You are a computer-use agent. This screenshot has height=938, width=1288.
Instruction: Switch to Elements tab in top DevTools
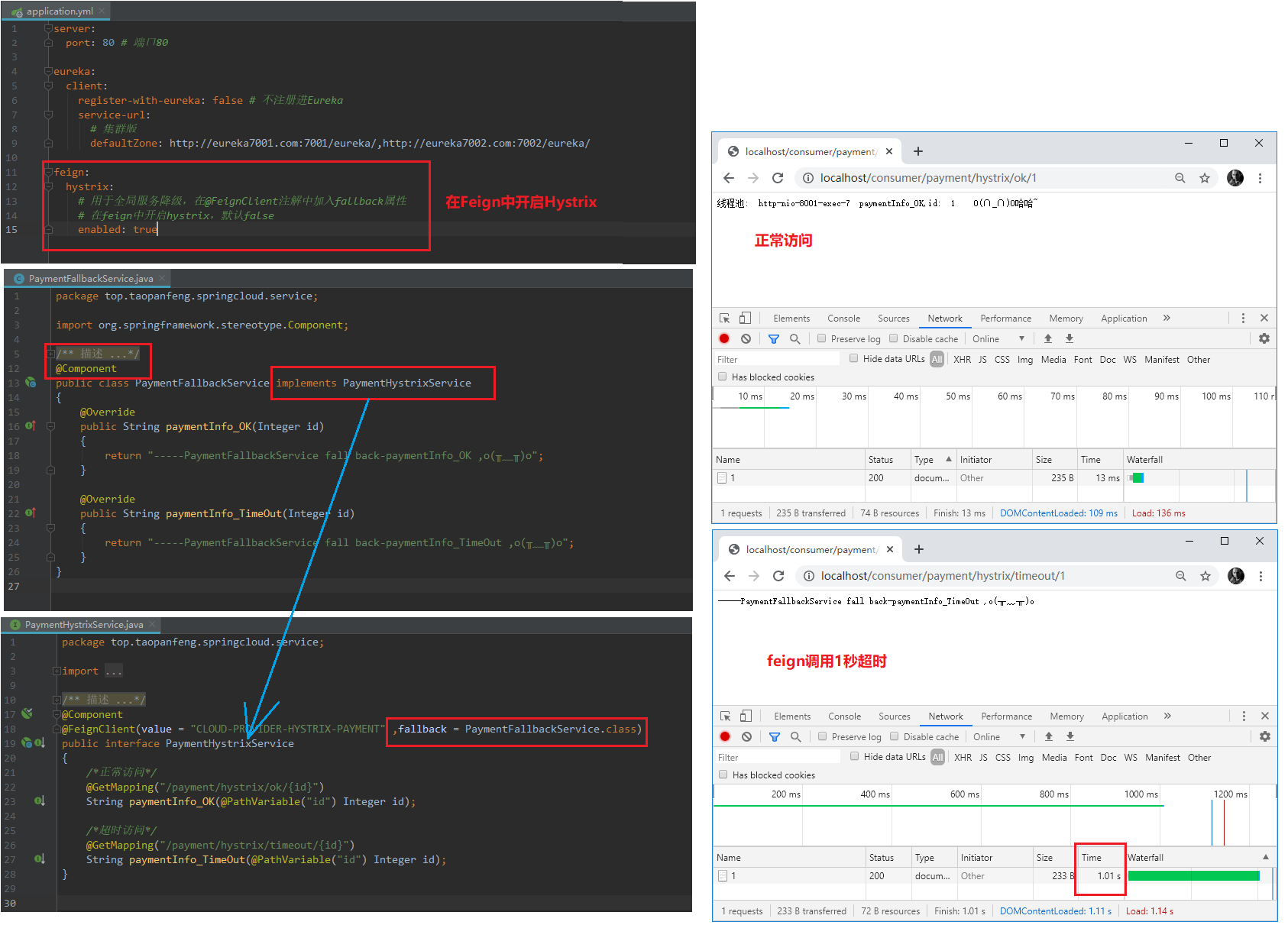click(791, 319)
